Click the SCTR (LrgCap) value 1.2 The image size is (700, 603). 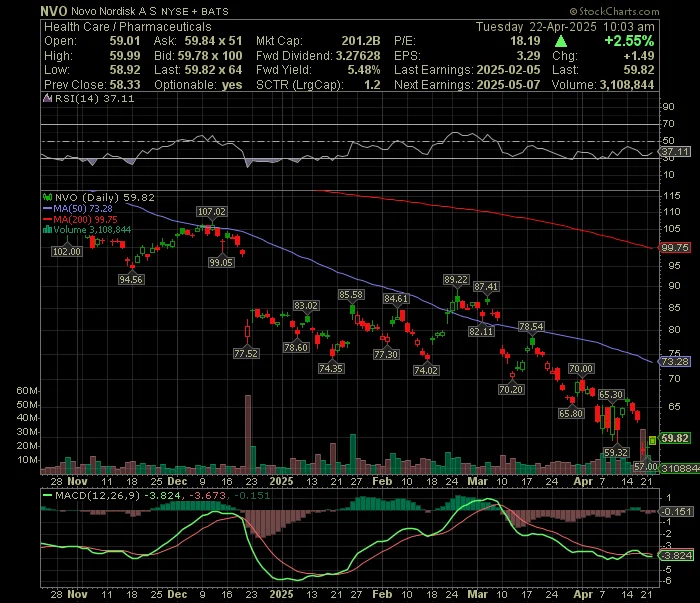pyautogui.click(x=372, y=85)
